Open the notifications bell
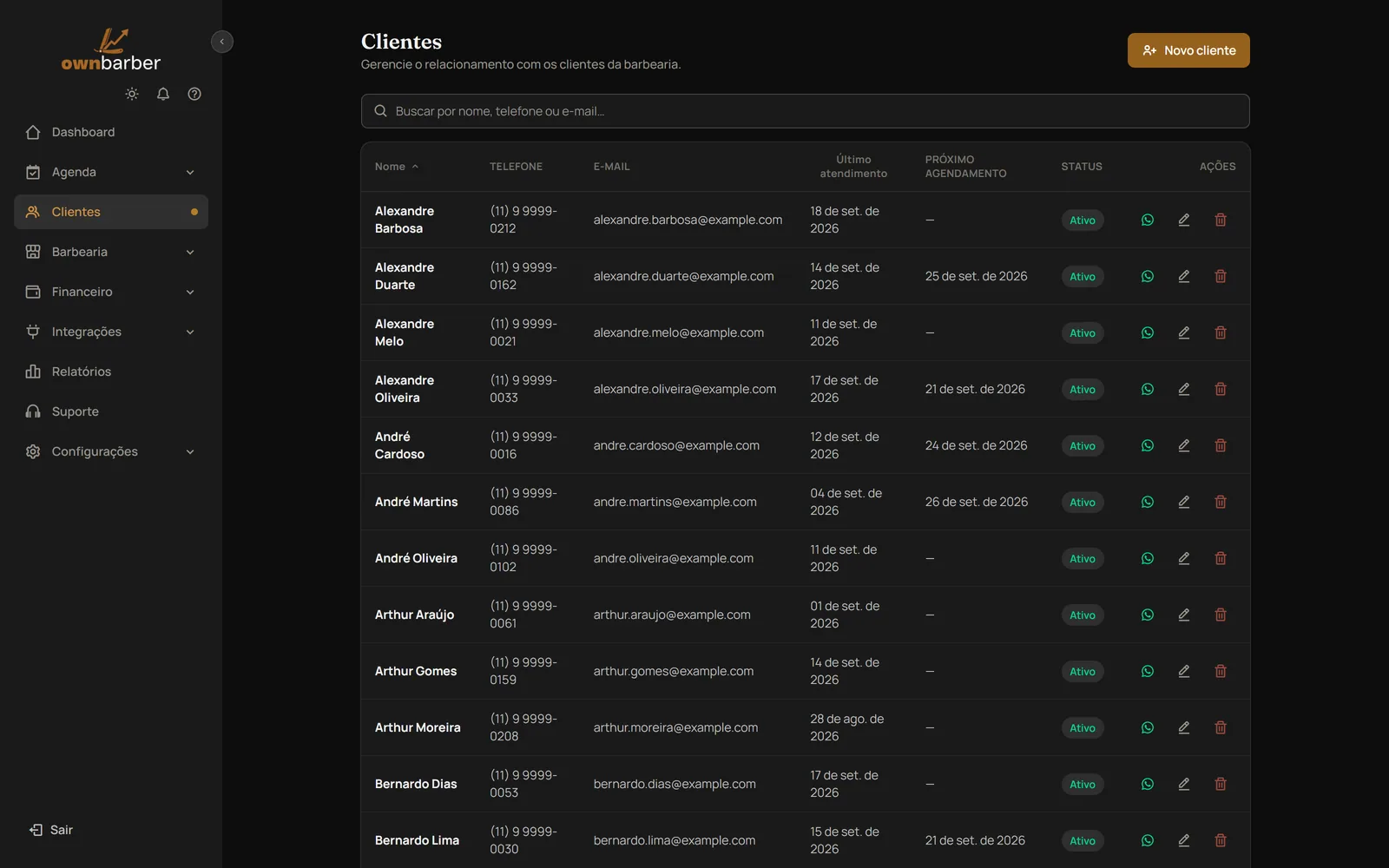 163,94
